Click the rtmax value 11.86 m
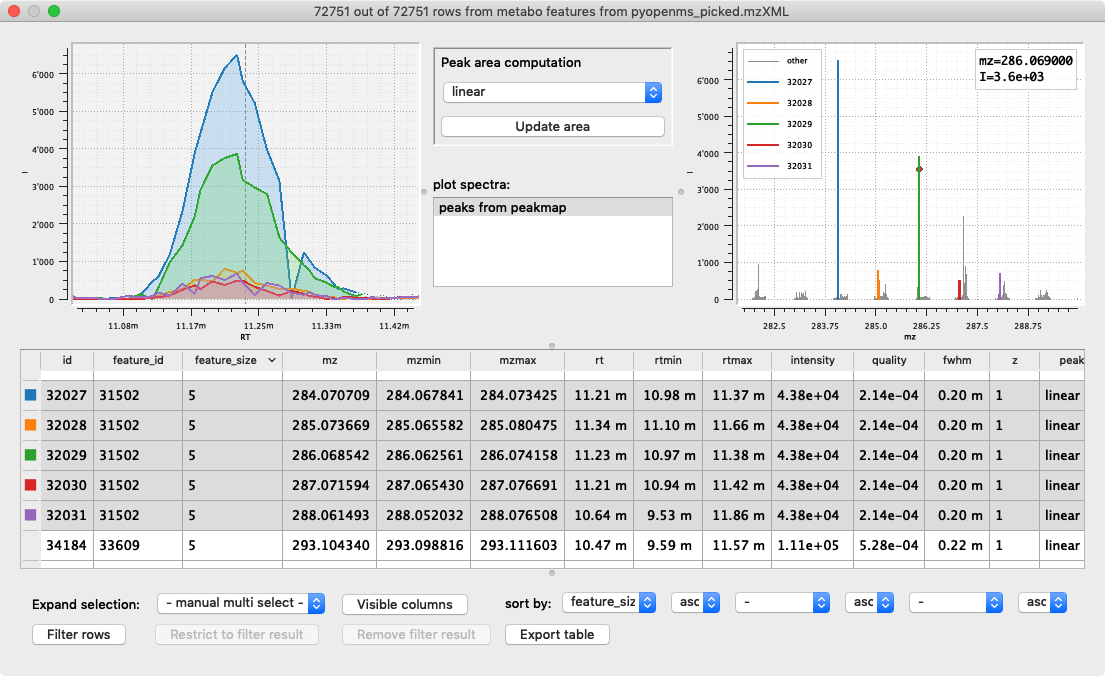1105x676 pixels. tap(738, 515)
